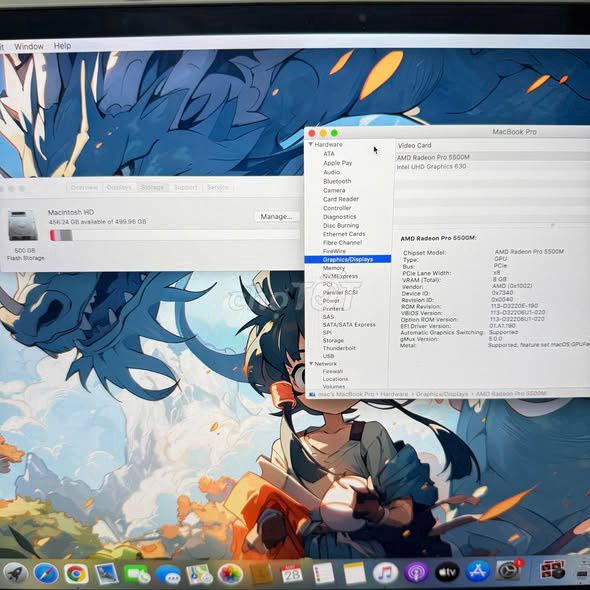Viewport: 590px width, 590px height.
Task: Switch to the Support tab
Action: (x=186, y=187)
